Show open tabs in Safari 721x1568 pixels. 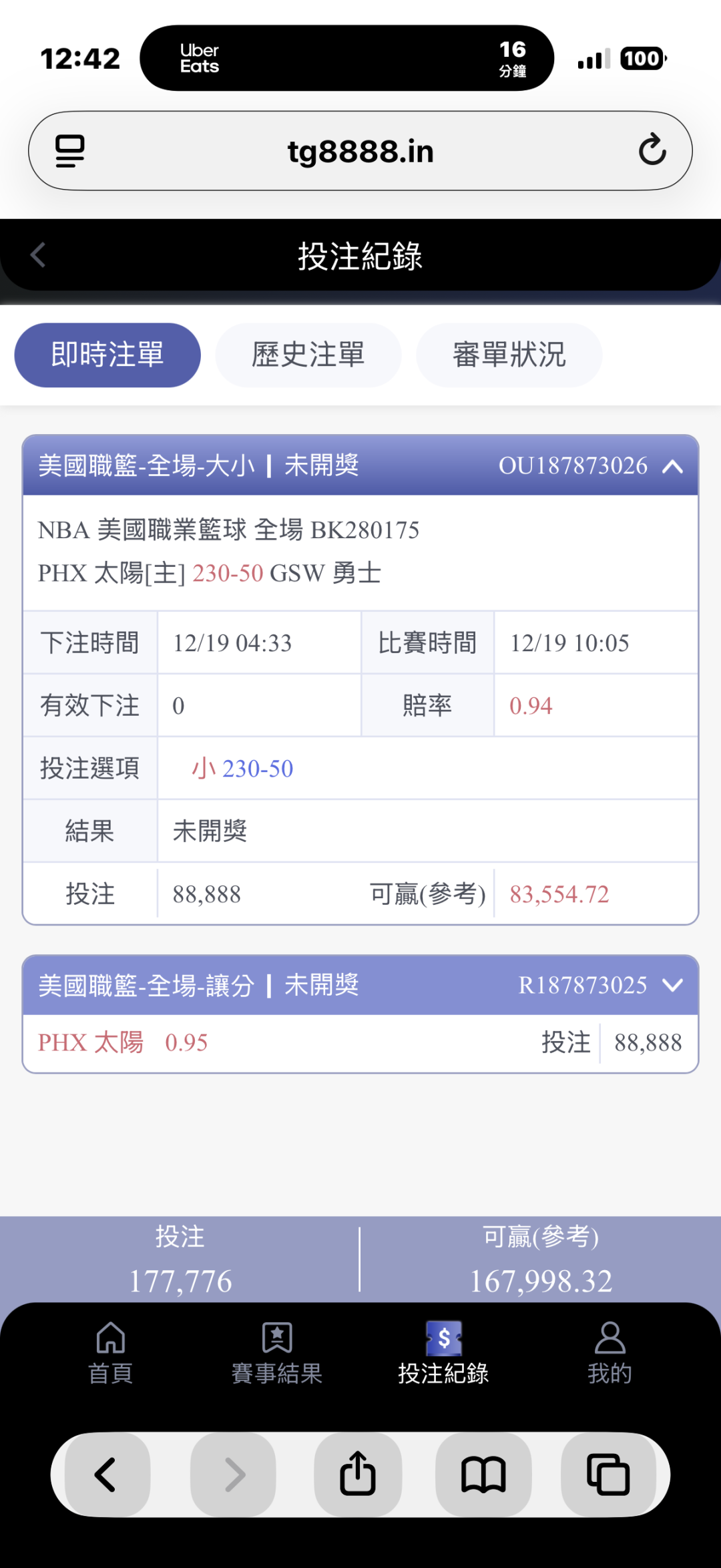click(608, 1474)
